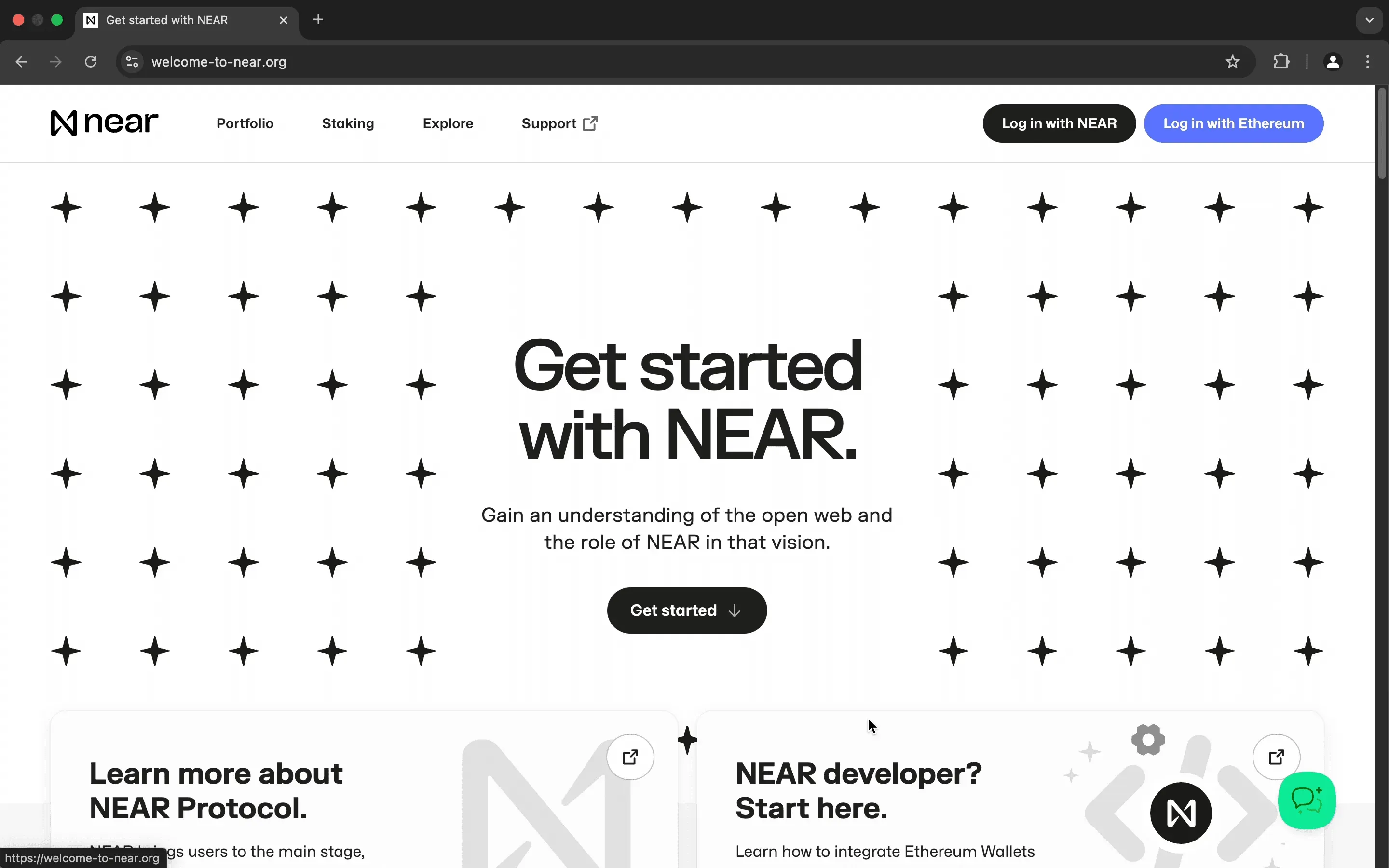The height and width of the screenshot is (868, 1389).
Task: Close the Get started with NEAR tab
Action: [x=284, y=20]
